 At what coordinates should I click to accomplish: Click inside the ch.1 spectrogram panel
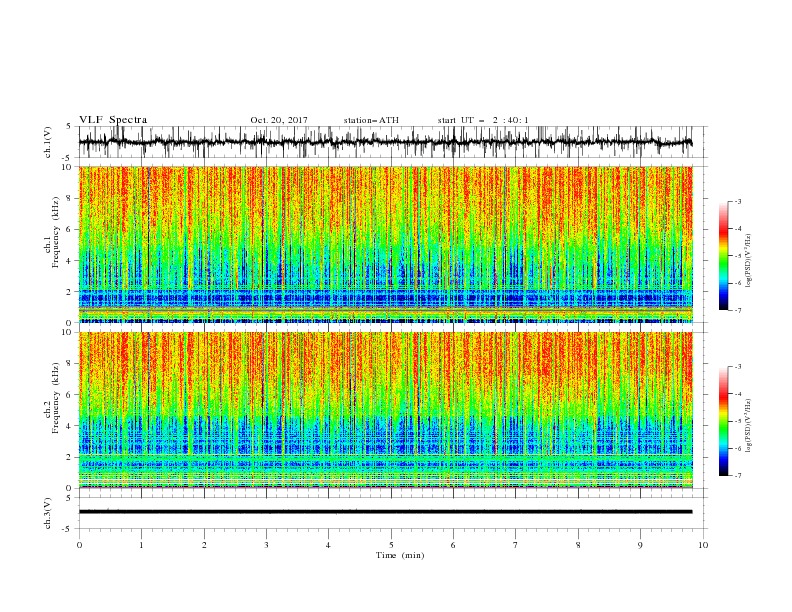(385, 244)
